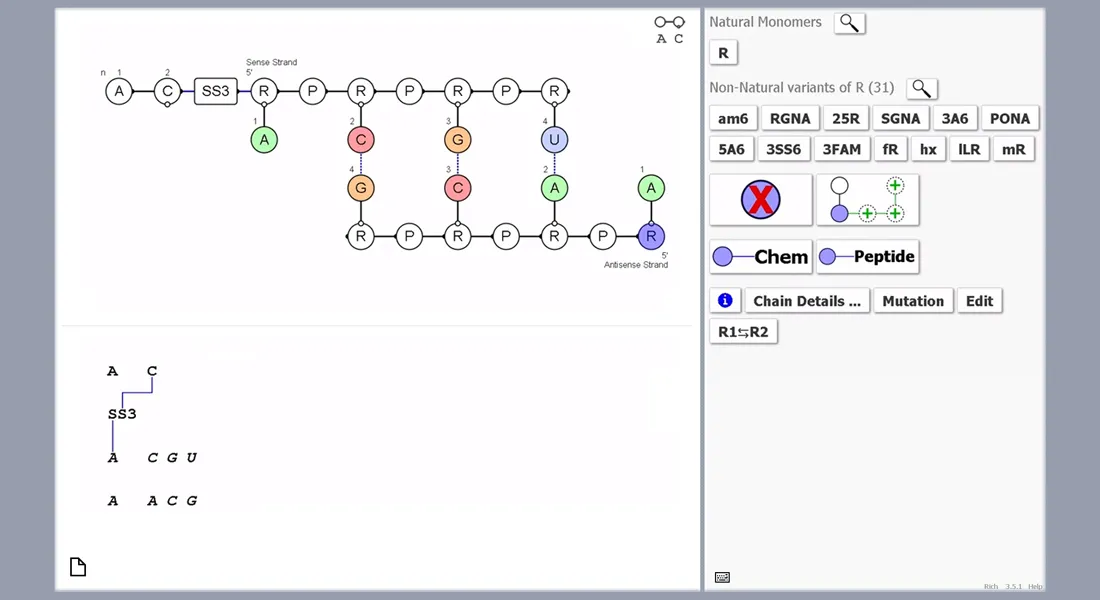Select the PONA variant button
Screen dimensions: 1100x600
[x=1009, y=119]
